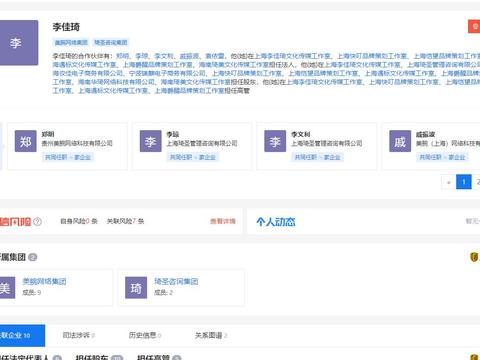This screenshot has width=480, height=360.
Task: Click 成员: 2 under 琦圣咨询集团
Action: coord(163,292)
